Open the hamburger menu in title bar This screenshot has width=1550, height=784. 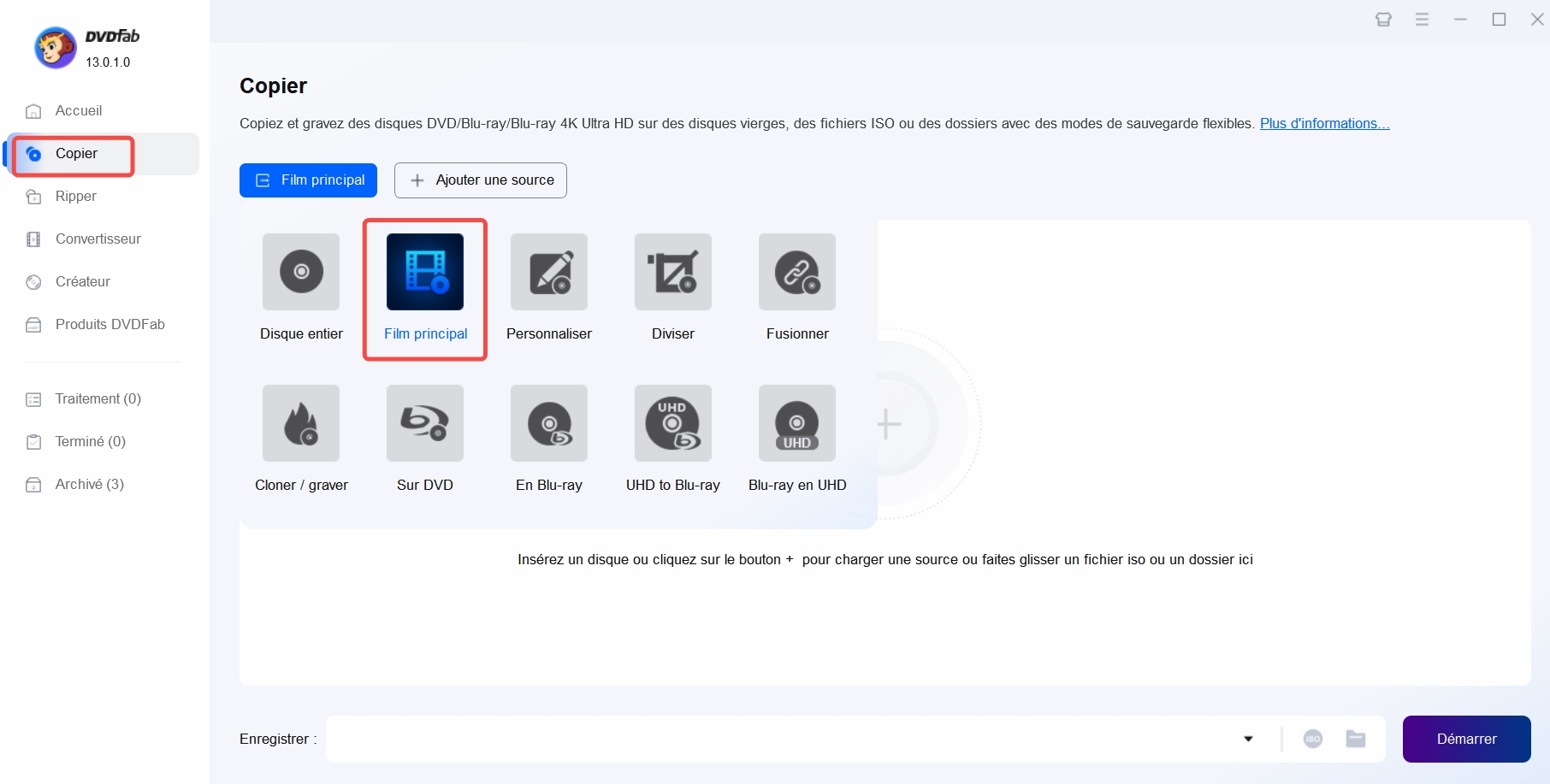click(x=1422, y=19)
